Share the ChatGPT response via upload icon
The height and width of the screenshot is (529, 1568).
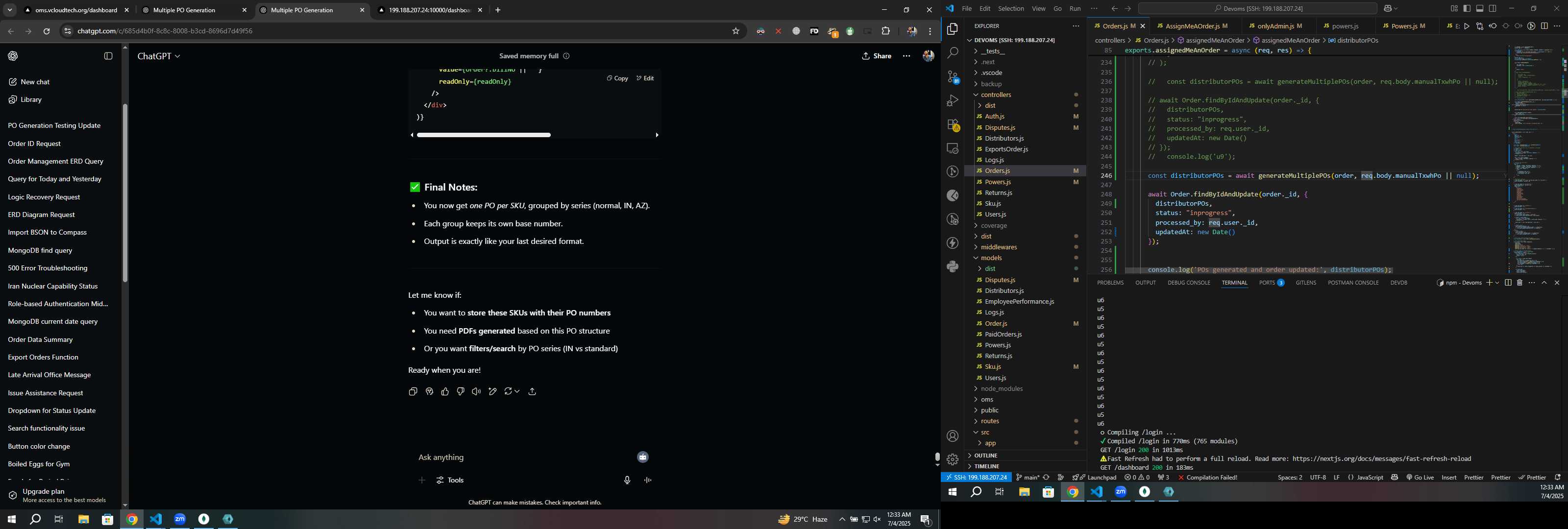[x=532, y=391]
